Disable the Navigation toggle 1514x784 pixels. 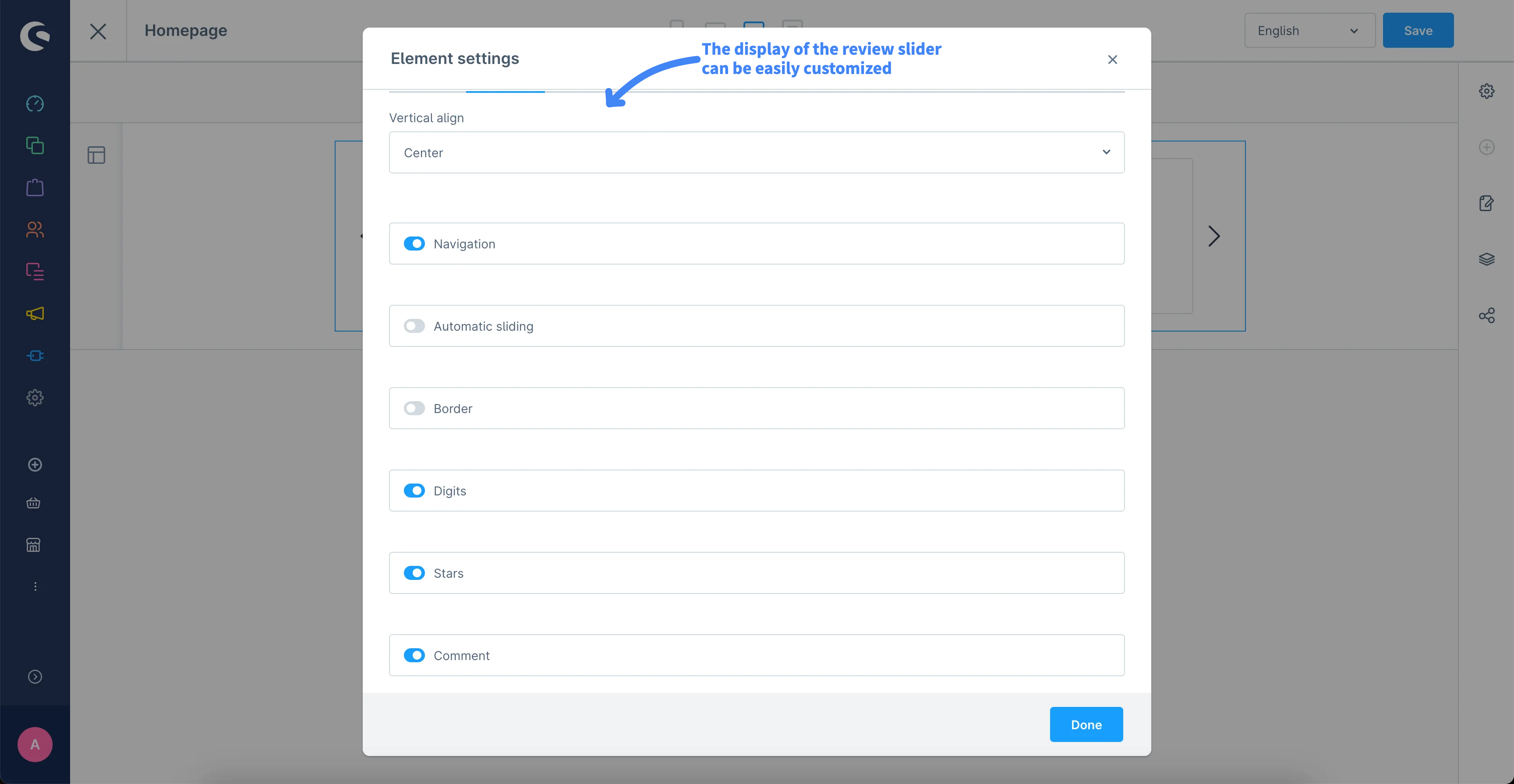pyautogui.click(x=414, y=243)
